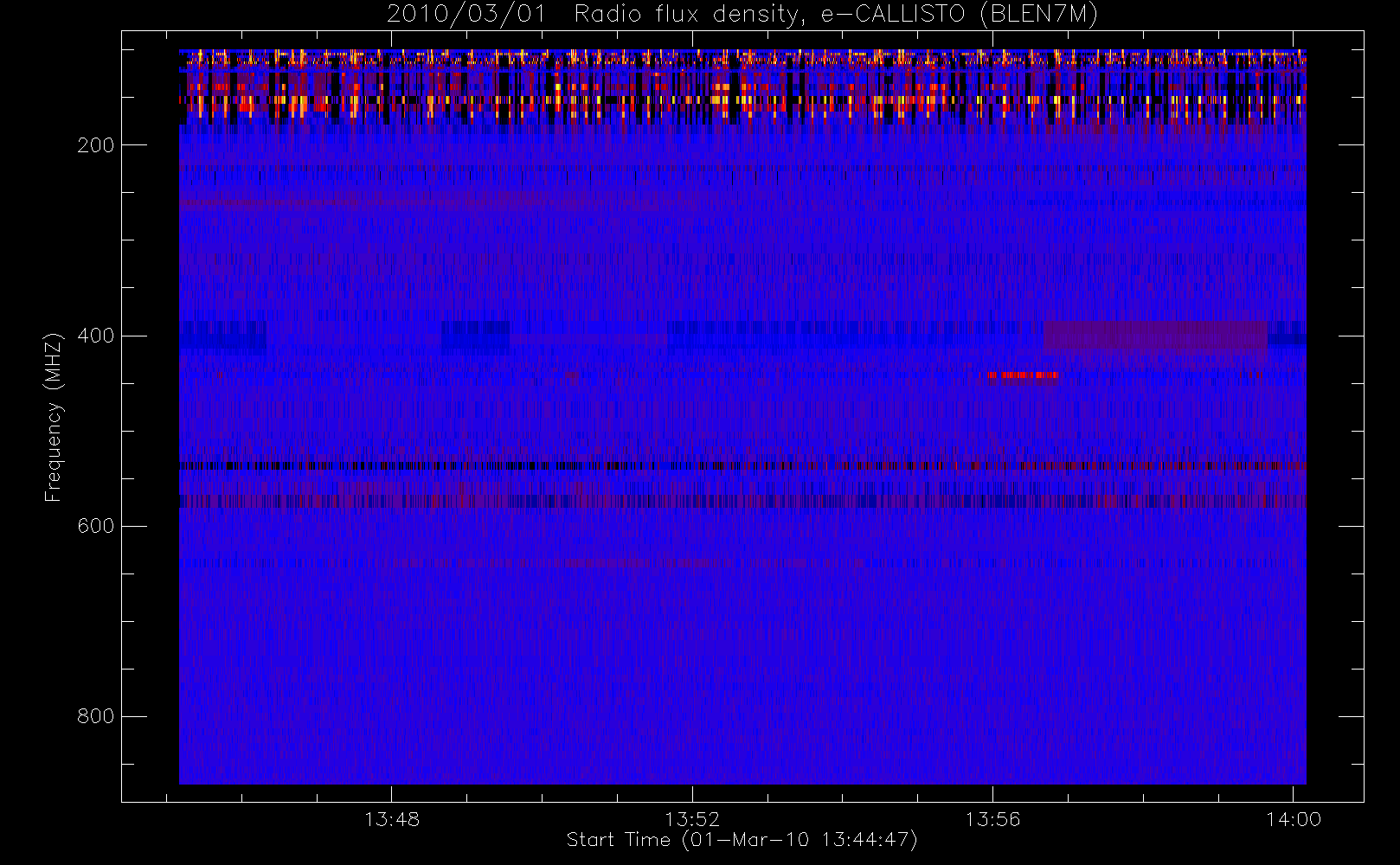Click the plot title 'Radio flux density, e-CALLISTO (BLEN7M)'
The height and width of the screenshot is (865, 1400).
coord(836,15)
